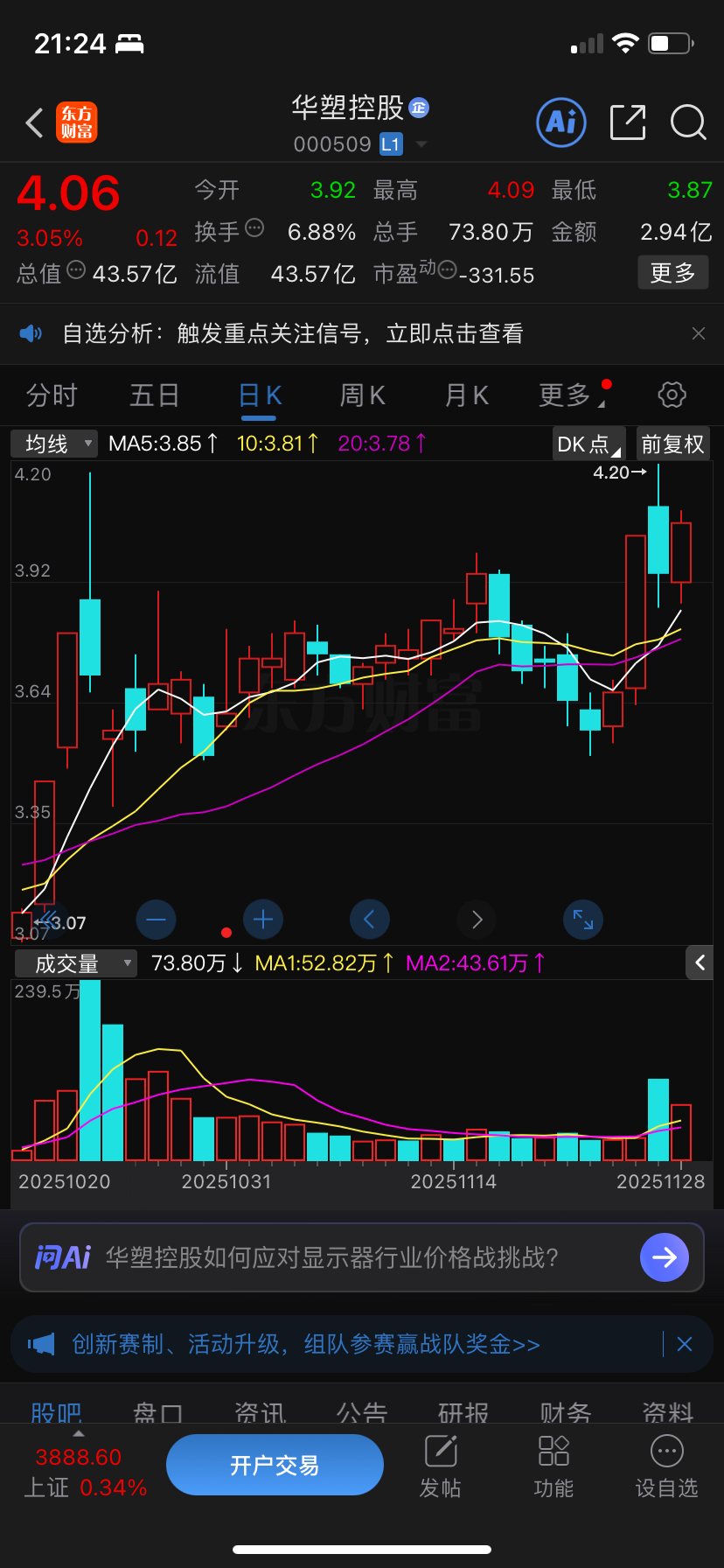
Task: Open the 均线 indicator dropdown
Action: click(54, 444)
